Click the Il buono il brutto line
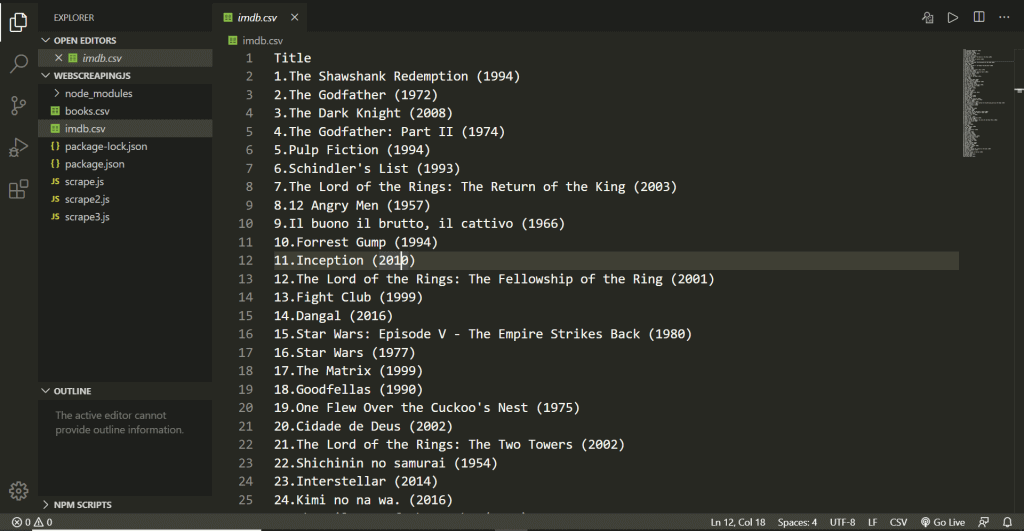Image resolution: width=1024 pixels, height=531 pixels. 419,223
